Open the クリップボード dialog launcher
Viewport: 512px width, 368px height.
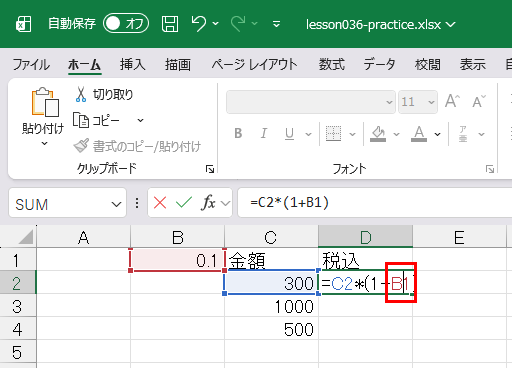coord(210,169)
